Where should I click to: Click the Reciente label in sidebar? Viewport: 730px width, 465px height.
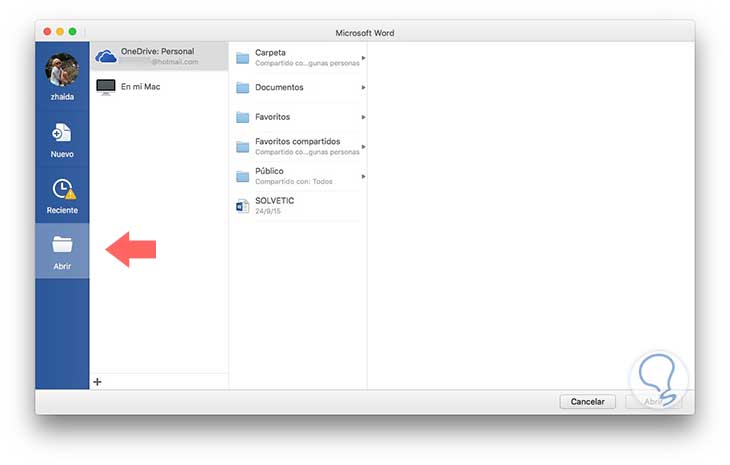pos(62,210)
